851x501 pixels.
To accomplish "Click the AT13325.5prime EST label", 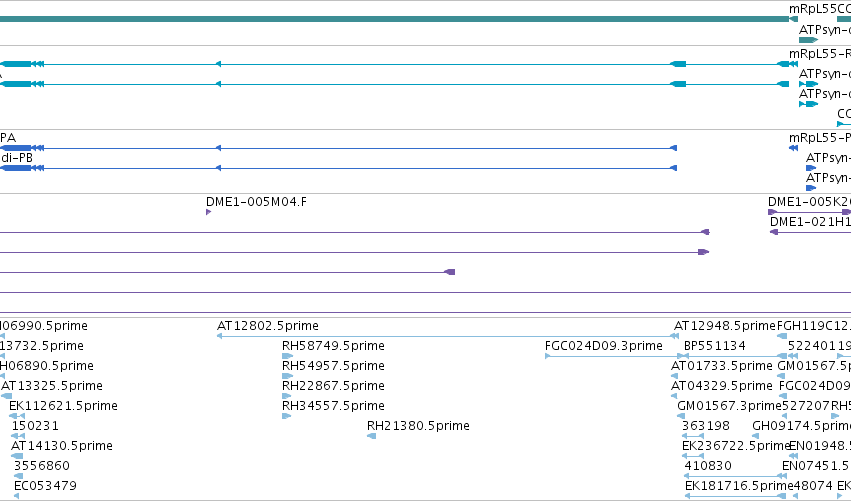I will point(52,386).
